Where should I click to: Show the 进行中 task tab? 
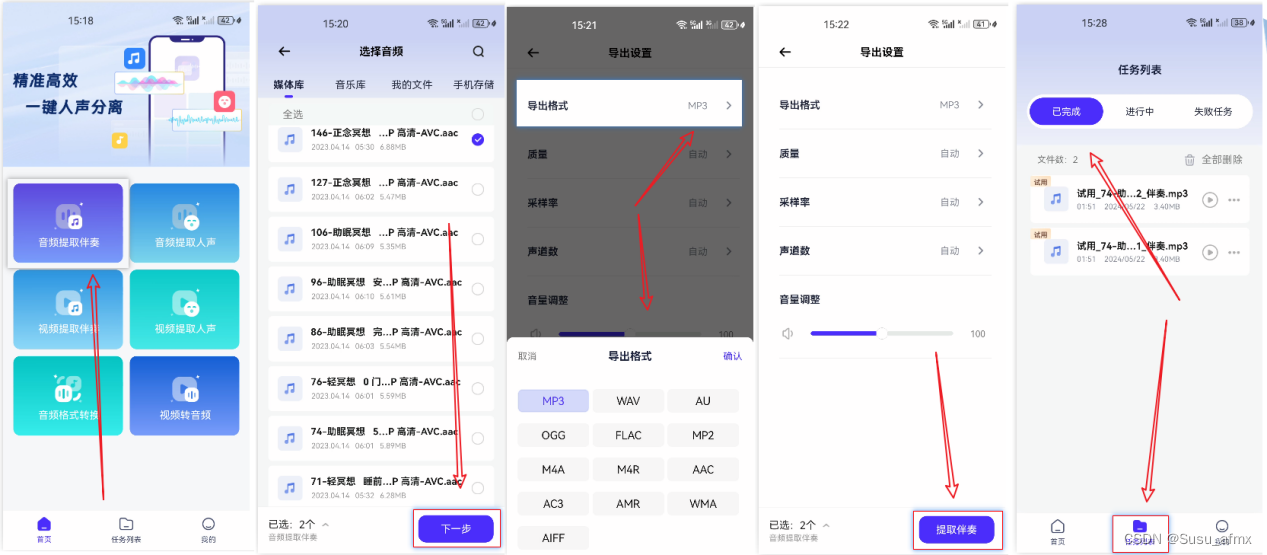(x=1139, y=111)
